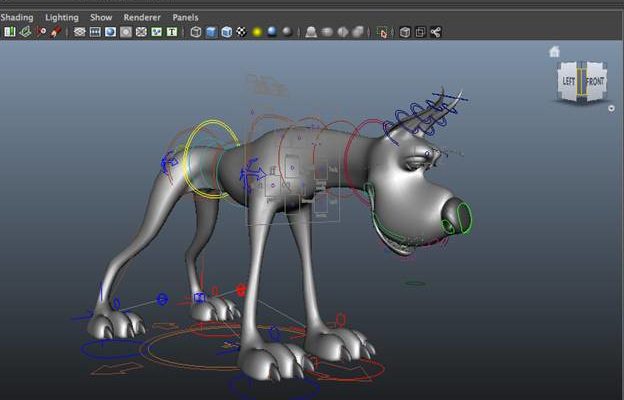
Task: Open Camera Attributes from panel toolbar
Action: [25, 32]
